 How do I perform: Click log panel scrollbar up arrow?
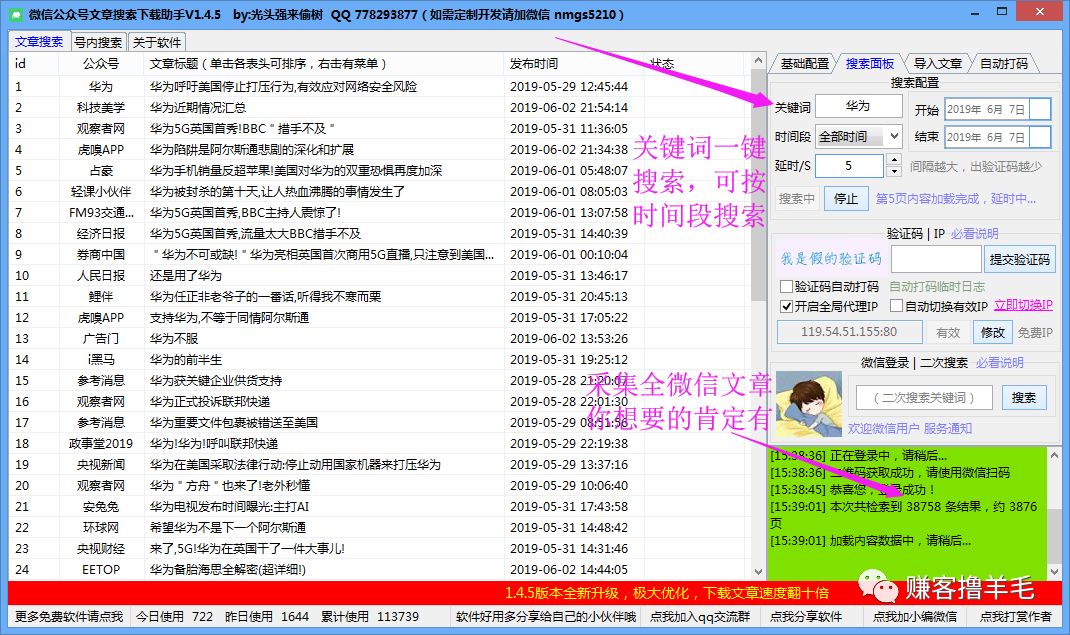1054,454
